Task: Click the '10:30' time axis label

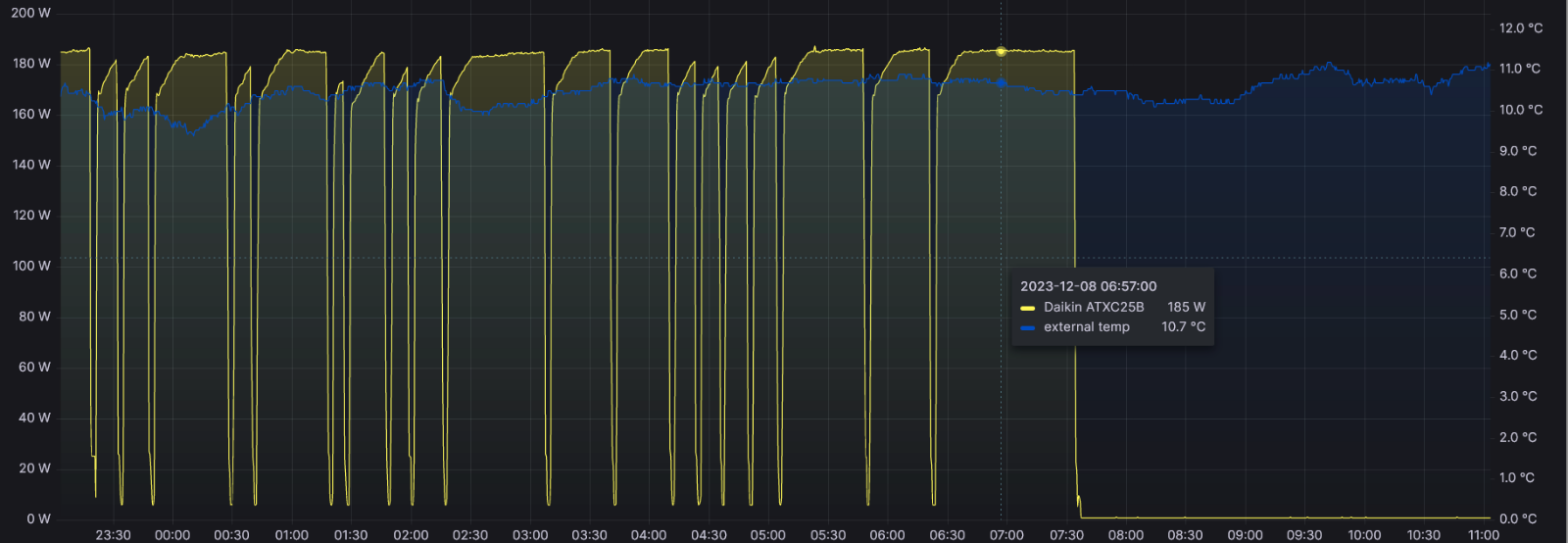Action: 1424,535
